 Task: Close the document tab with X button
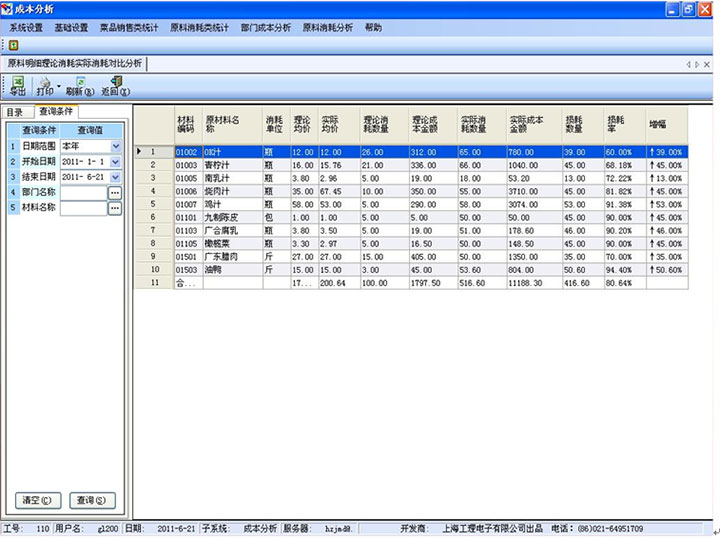[707, 65]
